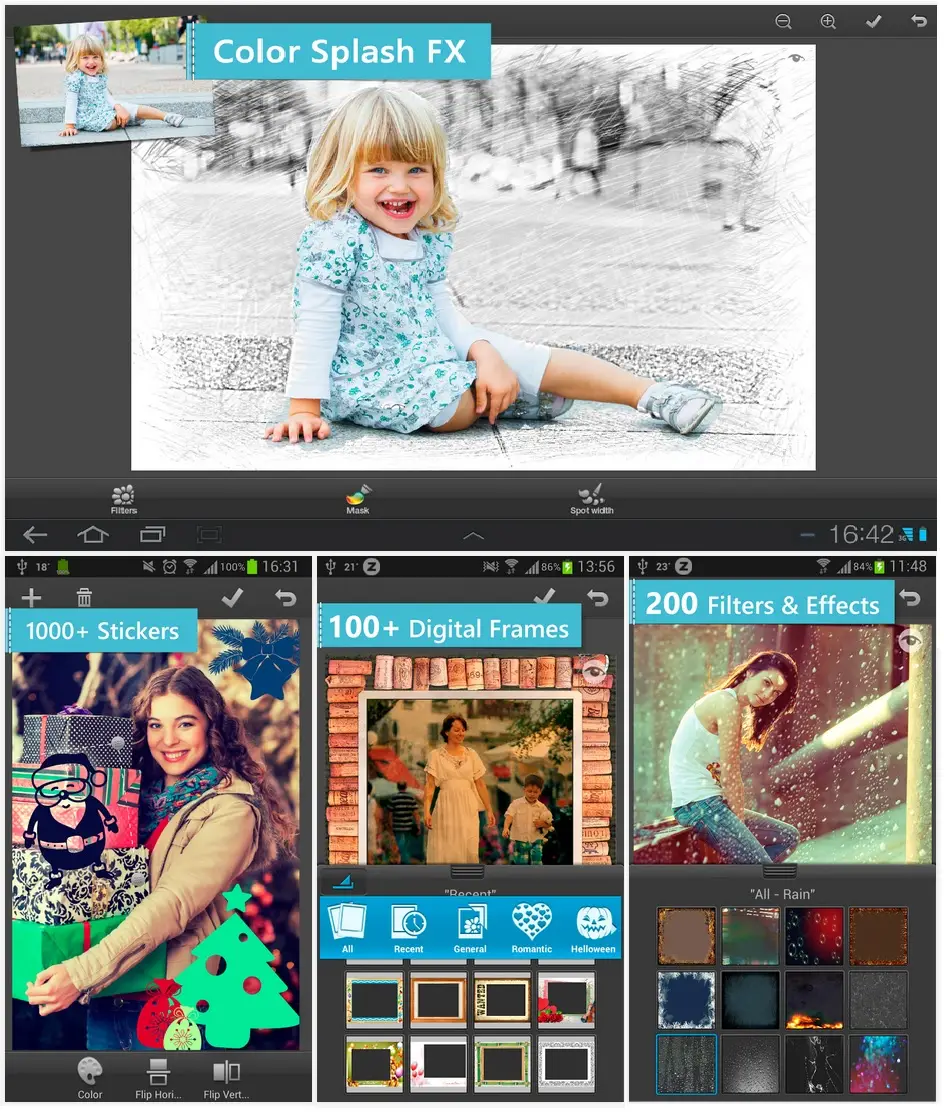
Task: Choose the white lace frame thumbnail
Action: [566, 1064]
